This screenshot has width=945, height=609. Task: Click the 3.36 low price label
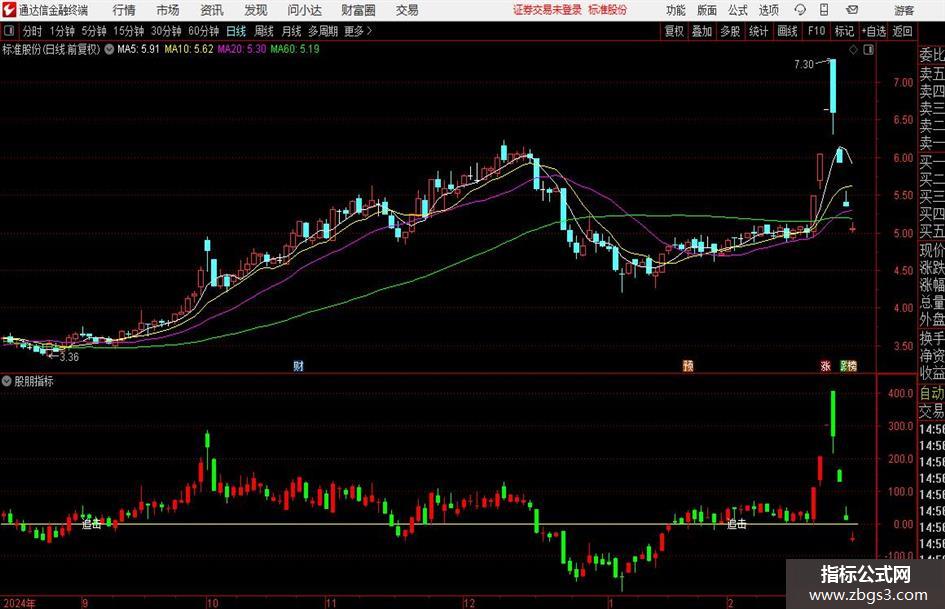(69, 357)
